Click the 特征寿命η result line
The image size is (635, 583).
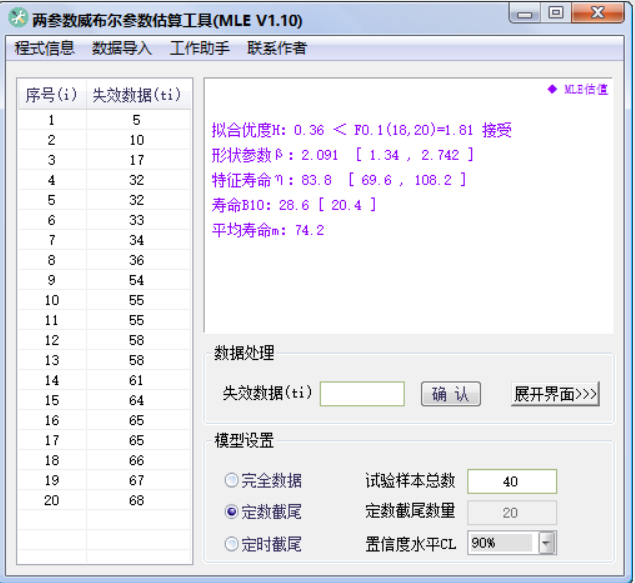[339, 180]
